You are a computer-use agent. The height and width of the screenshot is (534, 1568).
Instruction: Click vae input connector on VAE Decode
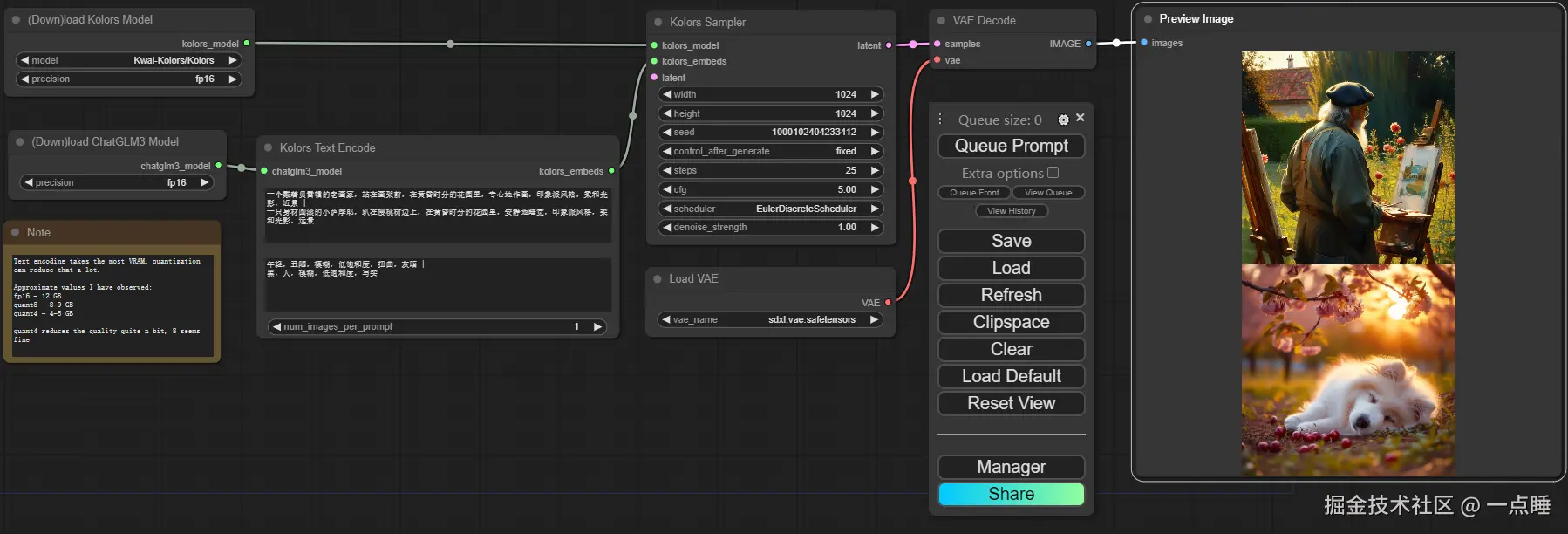point(937,60)
